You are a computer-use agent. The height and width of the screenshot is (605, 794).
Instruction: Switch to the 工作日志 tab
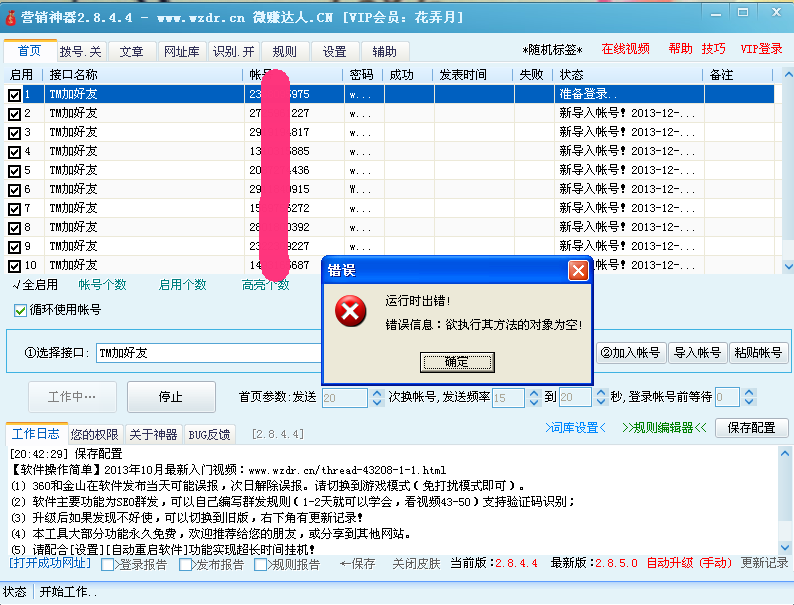(x=36, y=434)
